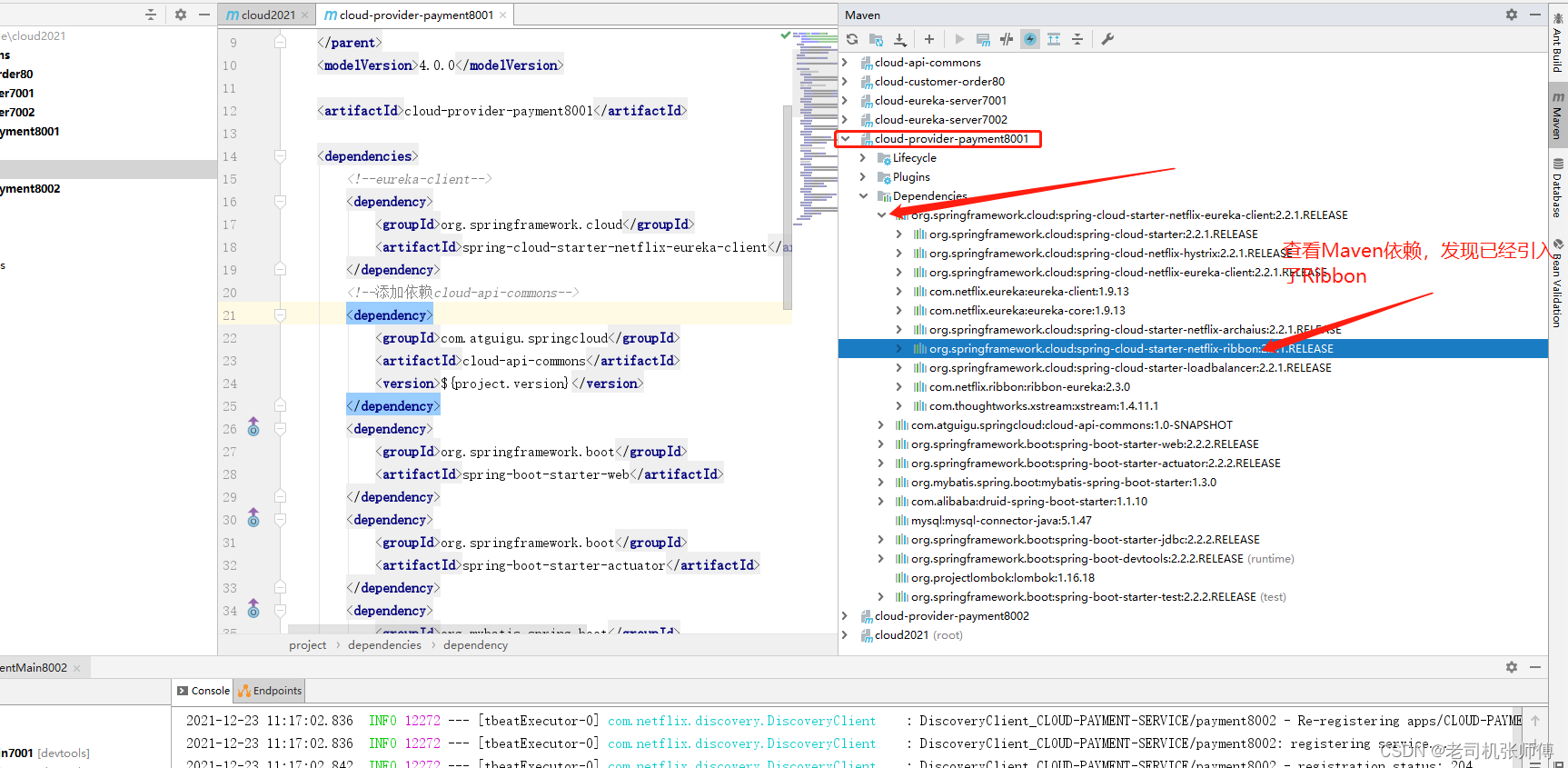
Task: Toggle fold marker at line 29
Action: [280, 497]
